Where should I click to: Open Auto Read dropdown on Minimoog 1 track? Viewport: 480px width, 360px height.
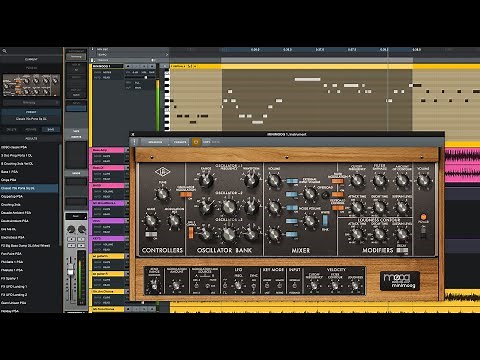point(107,77)
